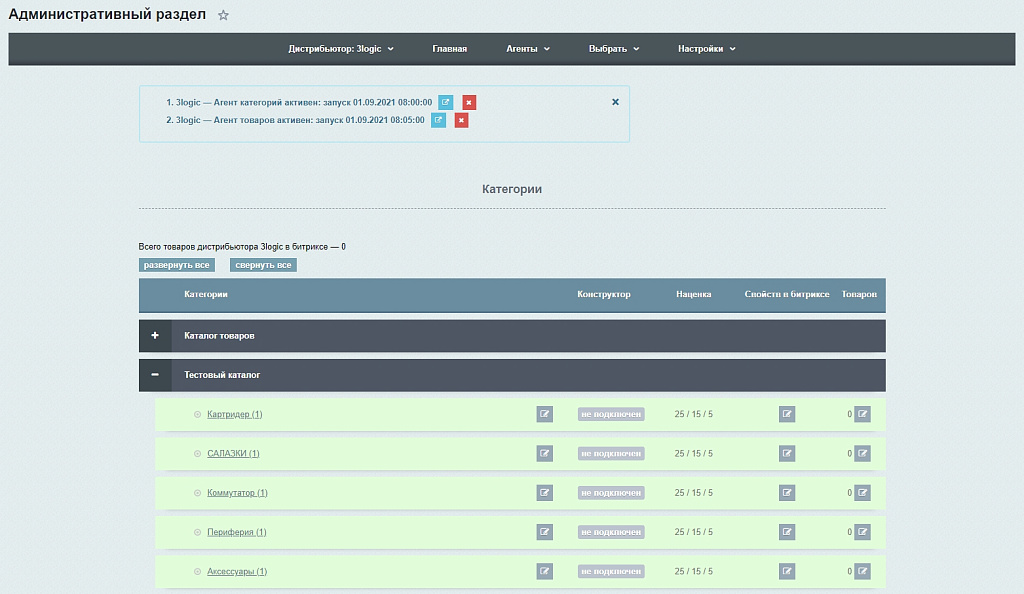Open the Дистрибьютор: 3logic dropdown
This screenshot has width=1024, height=594.
coord(341,49)
